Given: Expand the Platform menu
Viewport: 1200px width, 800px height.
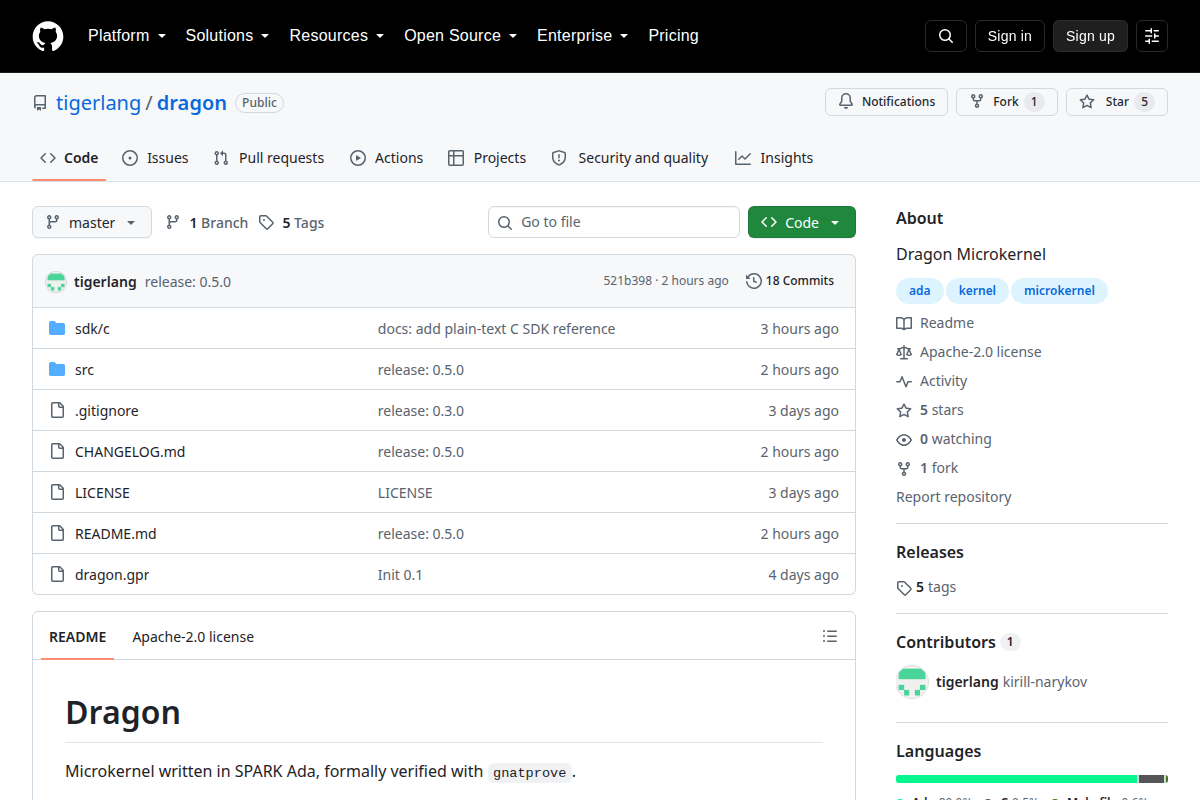Looking at the screenshot, I should [x=126, y=36].
